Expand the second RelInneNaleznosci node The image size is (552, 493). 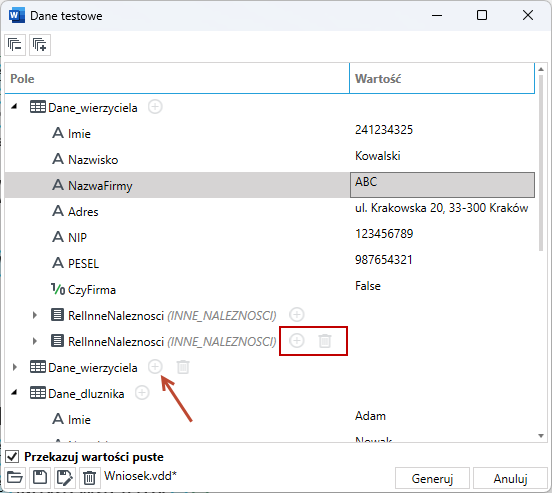(34, 341)
